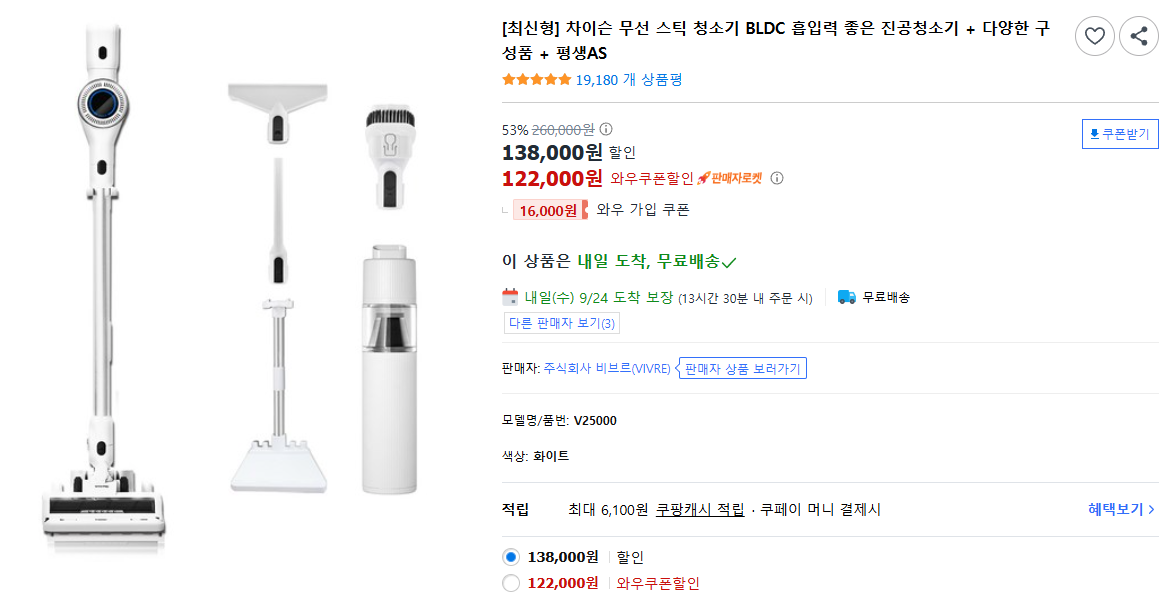The width and height of the screenshot is (1168, 601).
Task: Click the info icon after 와우쿠폰할인
Action: tap(777, 177)
